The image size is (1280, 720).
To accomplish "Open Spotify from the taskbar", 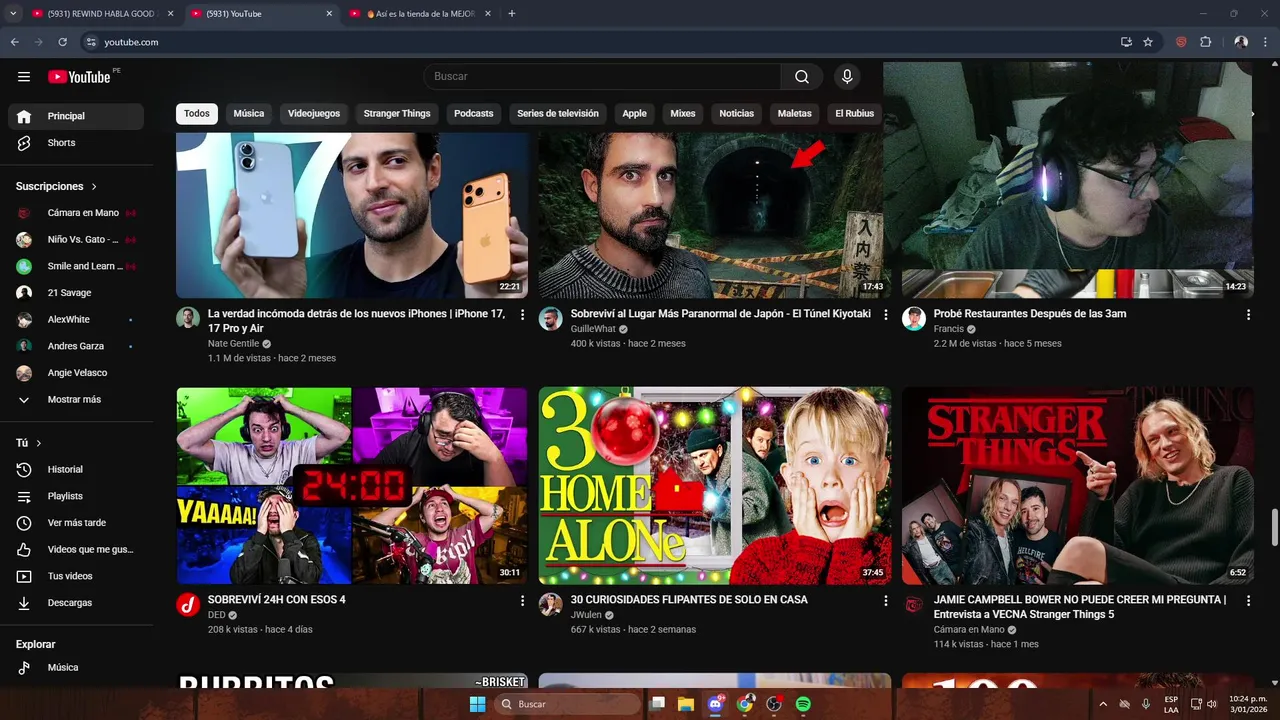I will [803, 704].
